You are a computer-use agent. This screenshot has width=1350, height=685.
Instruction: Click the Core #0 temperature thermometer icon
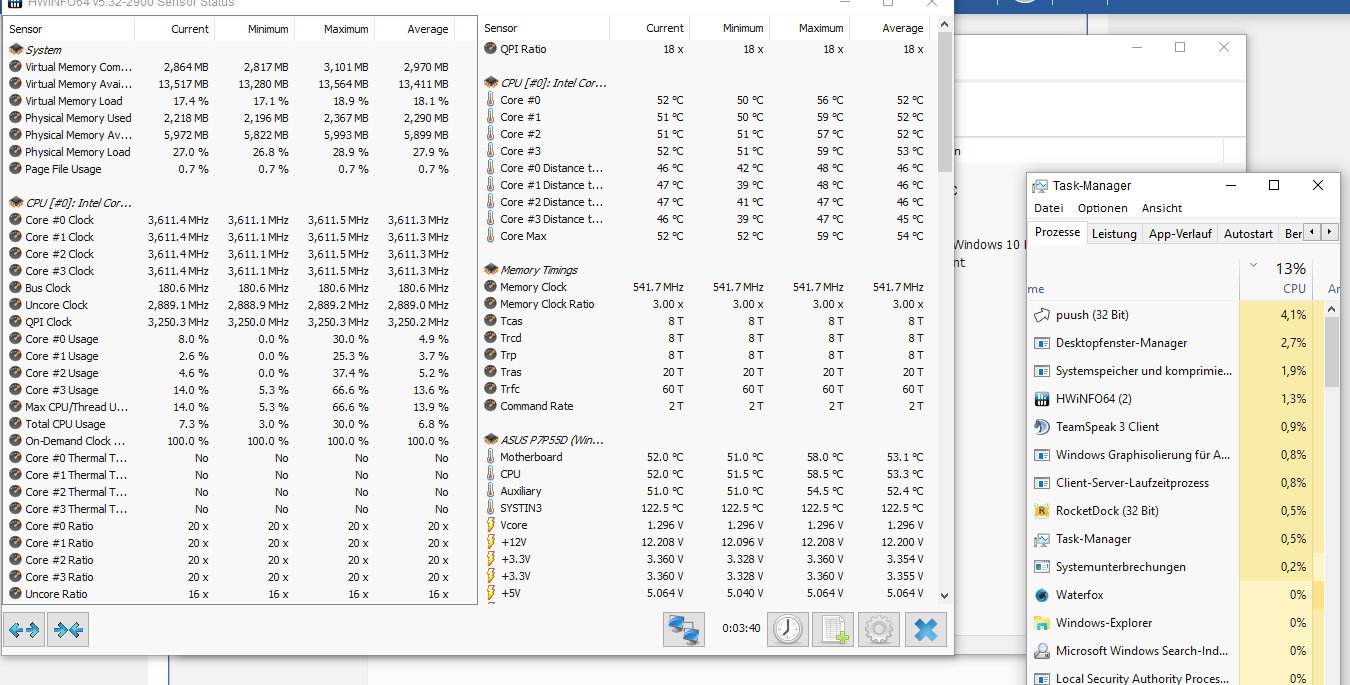point(491,100)
